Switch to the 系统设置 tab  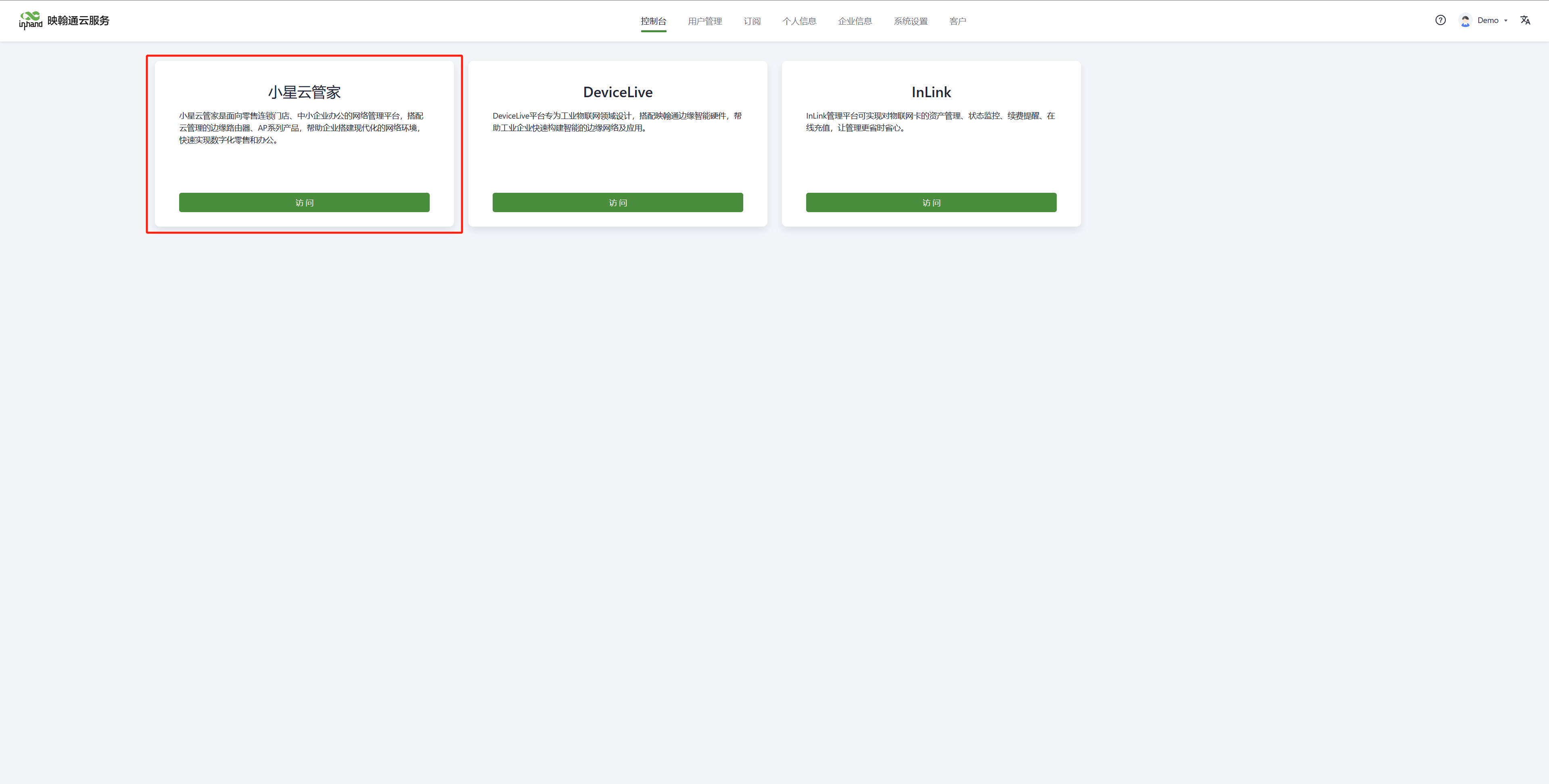910,21
